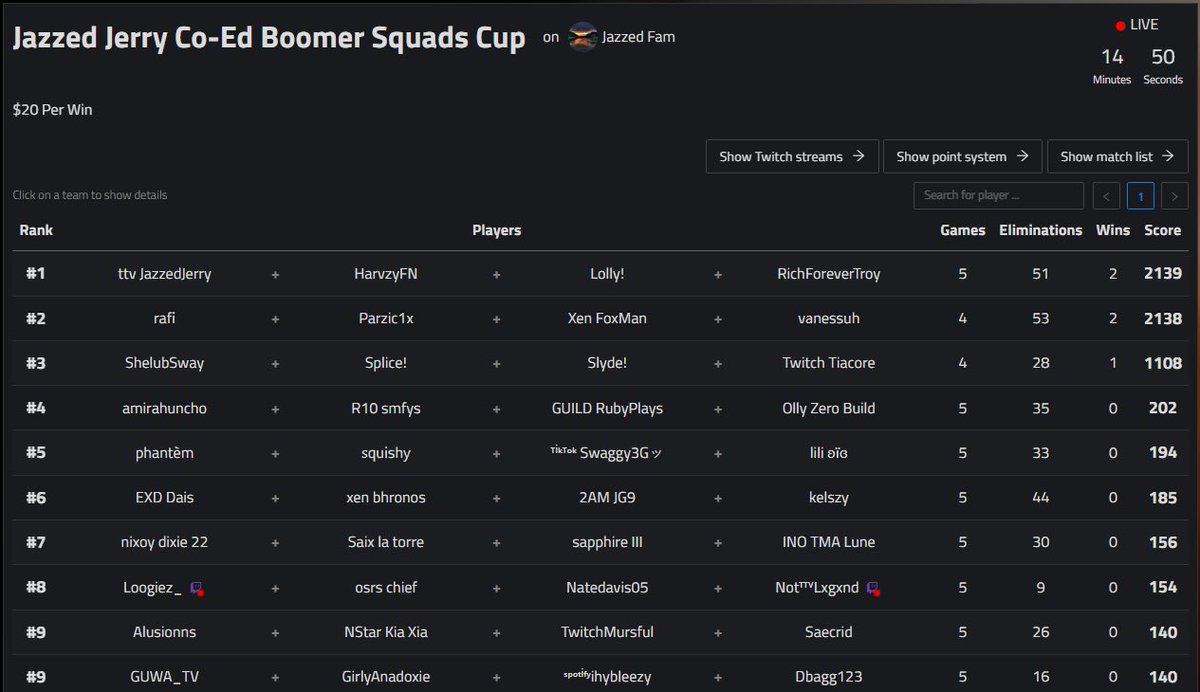Click the Score column header
This screenshot has width=1200, height=692.
[x=1163, y=230]
